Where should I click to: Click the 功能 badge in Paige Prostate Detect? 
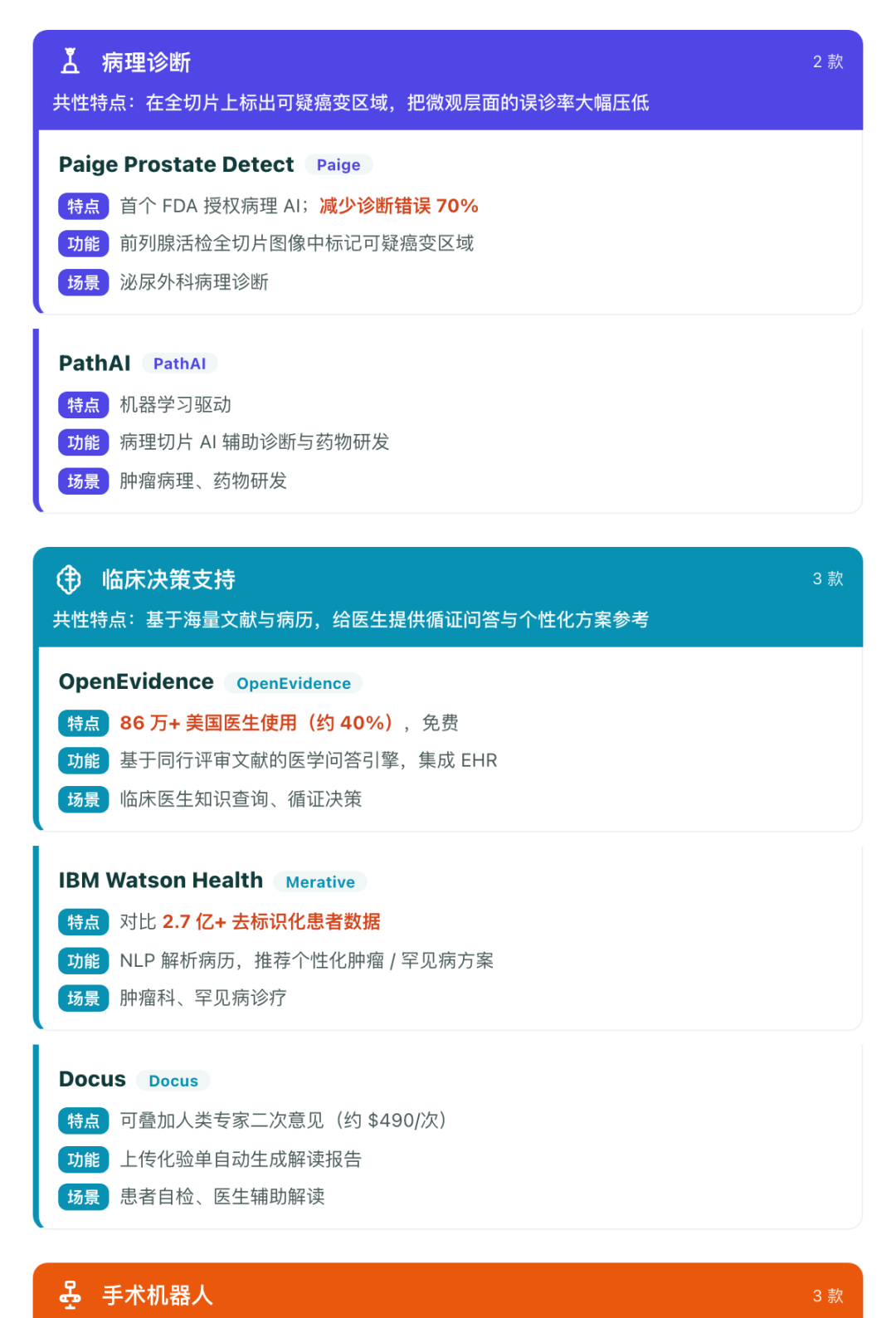(x=83, y=244)
